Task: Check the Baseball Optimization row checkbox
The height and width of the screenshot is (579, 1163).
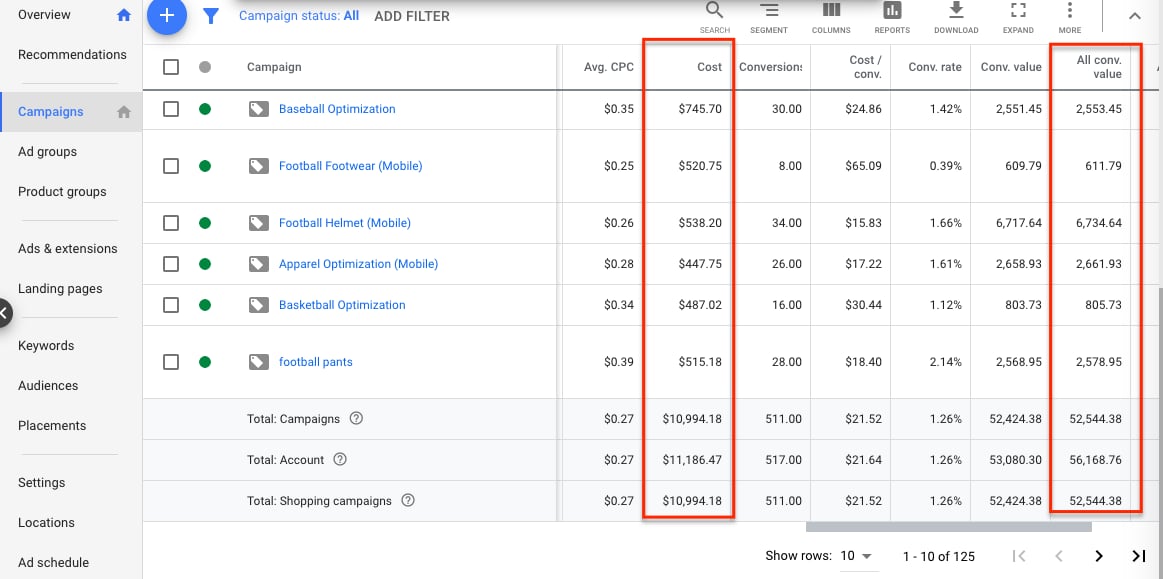Action: point(171,109)
